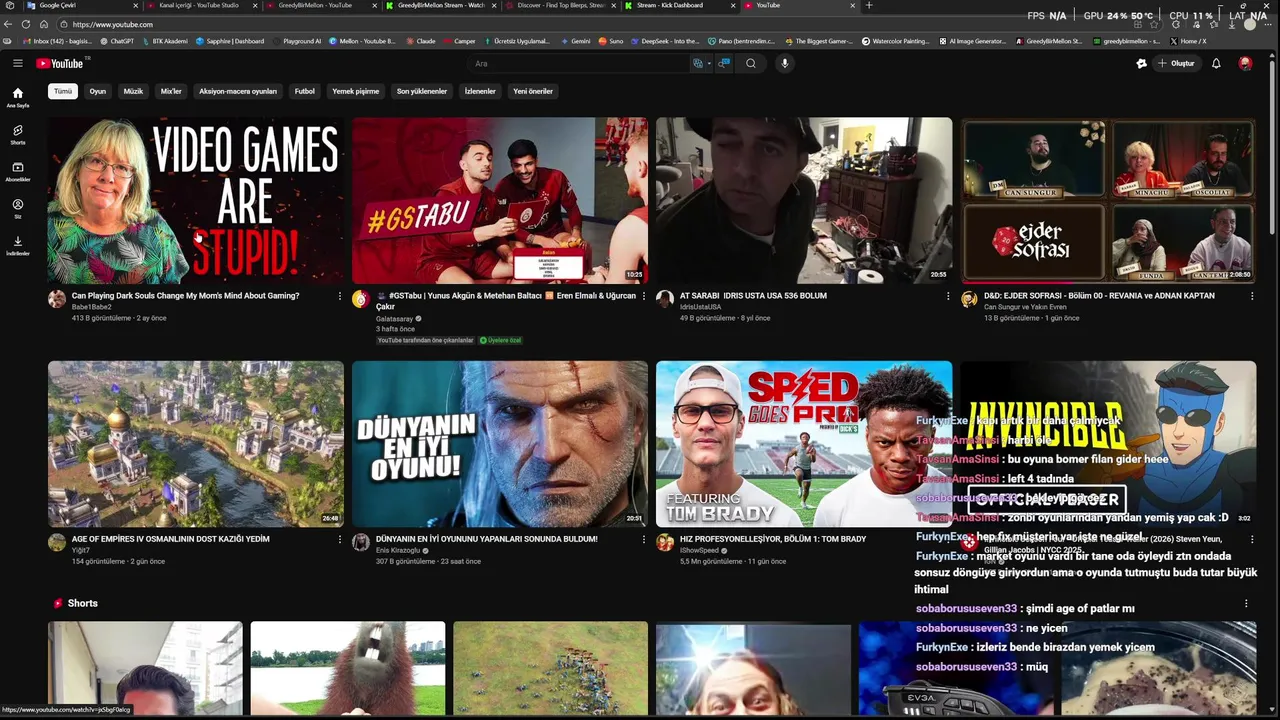Go back with browser back arrow
The height and width of the screenshot is (720, 1280).
[x=9, y=24]
